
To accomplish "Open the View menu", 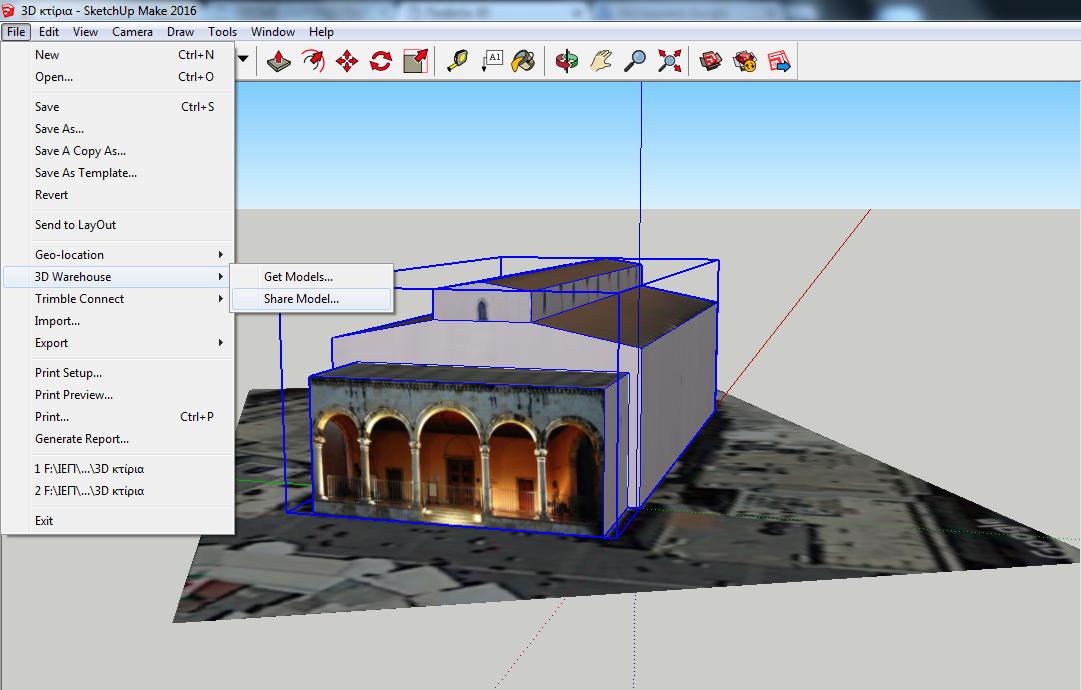I will [x=85, y=32].
